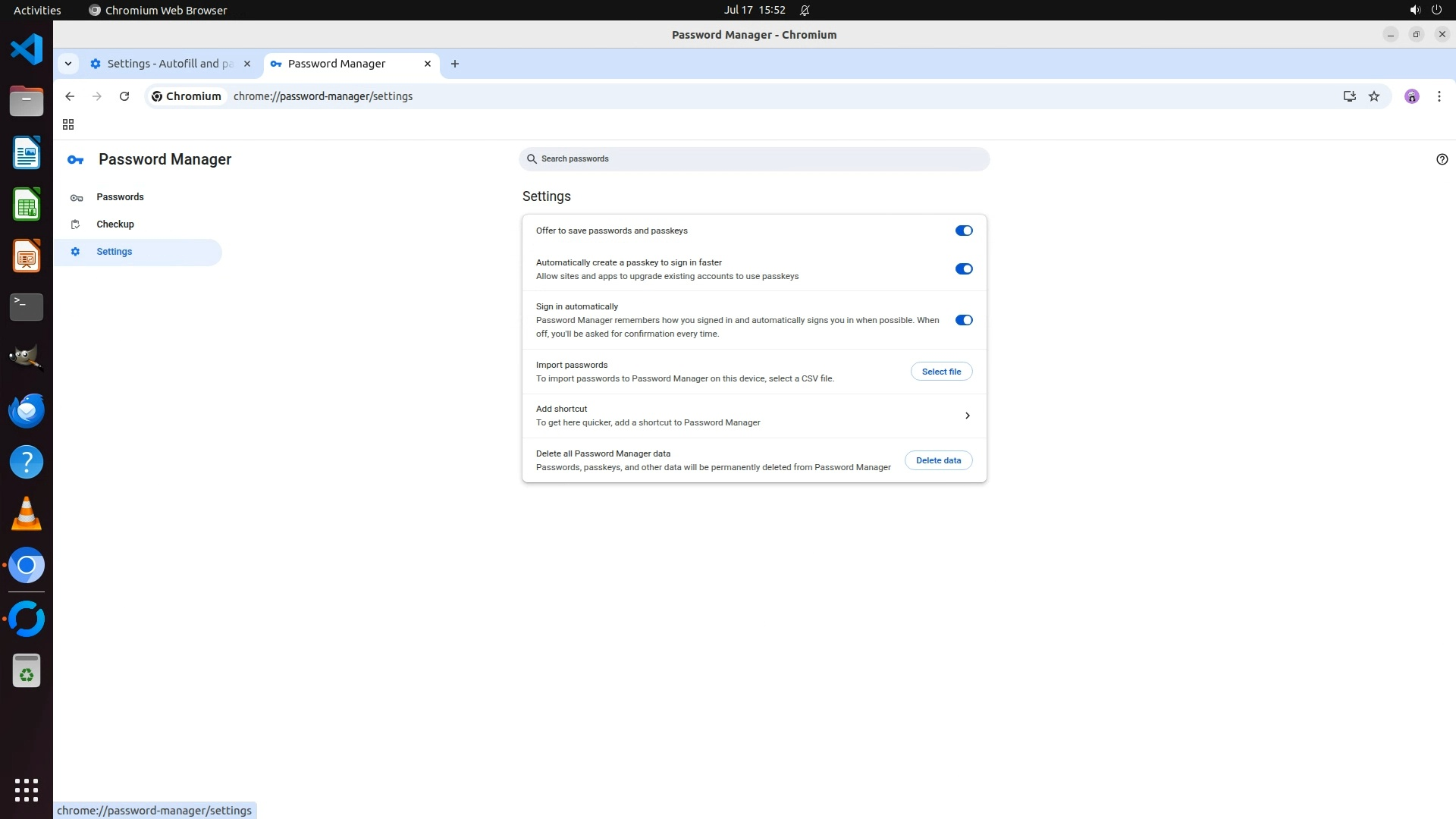The image size is (1456, 819).
Task: Click the install app icon in address bar
Action: coord(1349,96)
